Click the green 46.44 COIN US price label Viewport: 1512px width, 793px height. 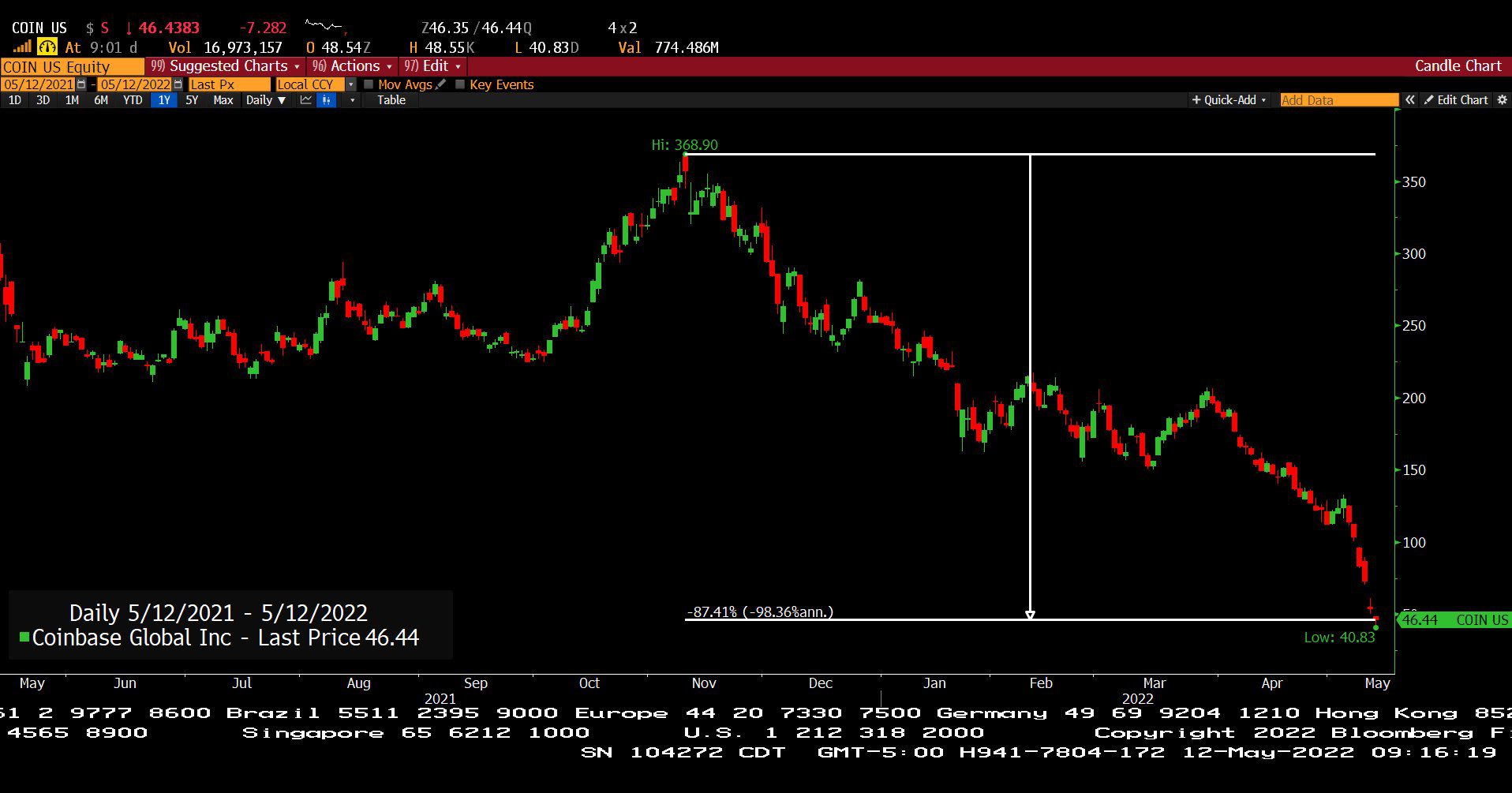(1454, 620)
